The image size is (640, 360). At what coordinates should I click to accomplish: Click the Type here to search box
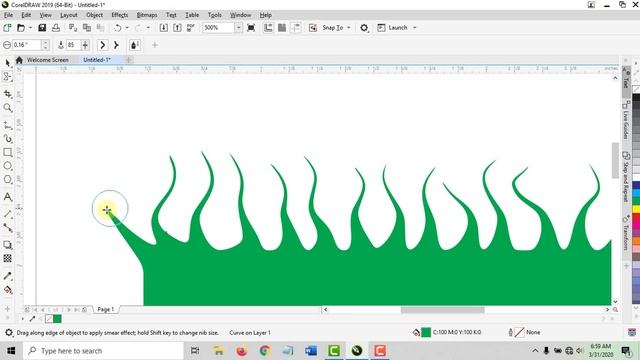point(103,351)
